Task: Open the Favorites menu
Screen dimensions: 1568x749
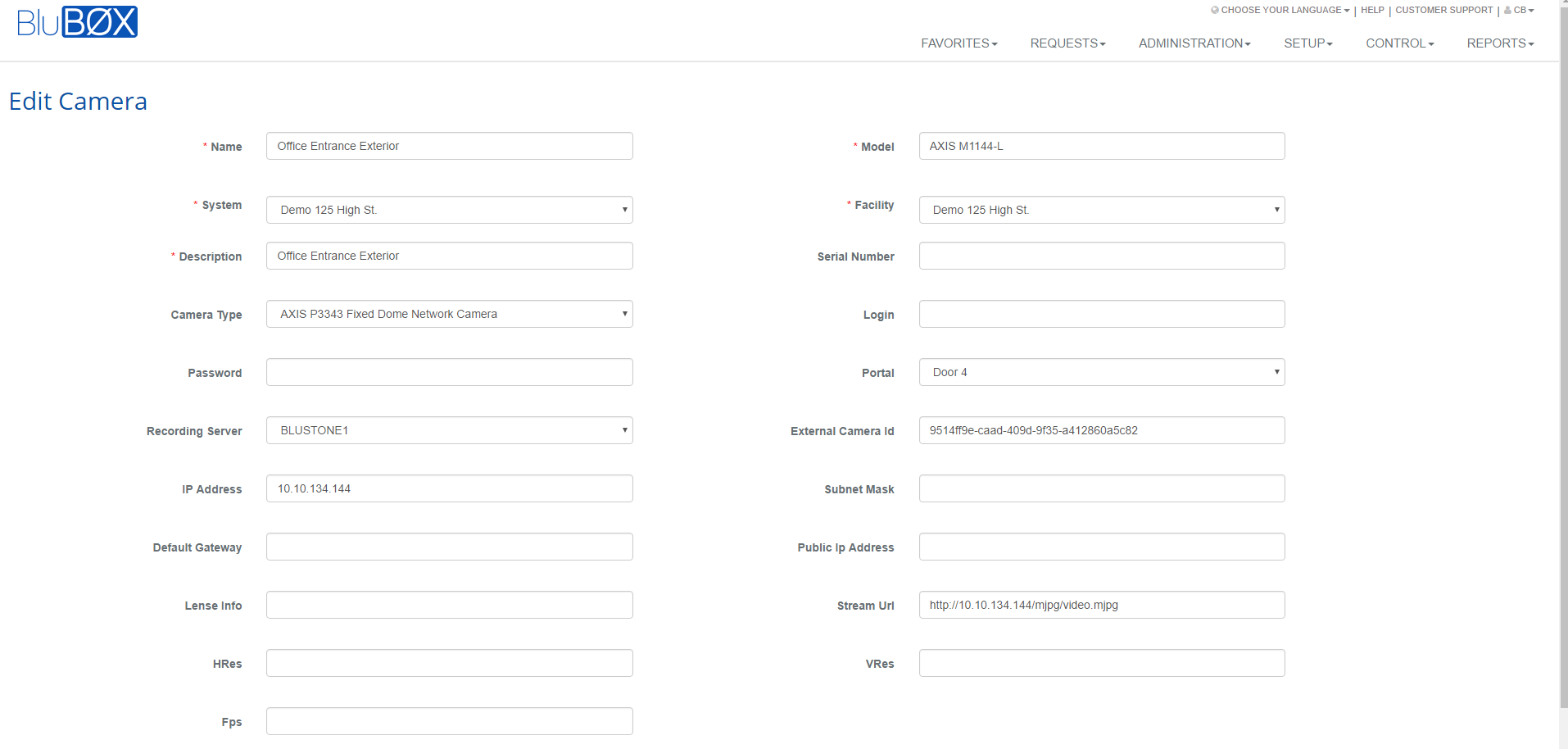Action: [958, 43]
